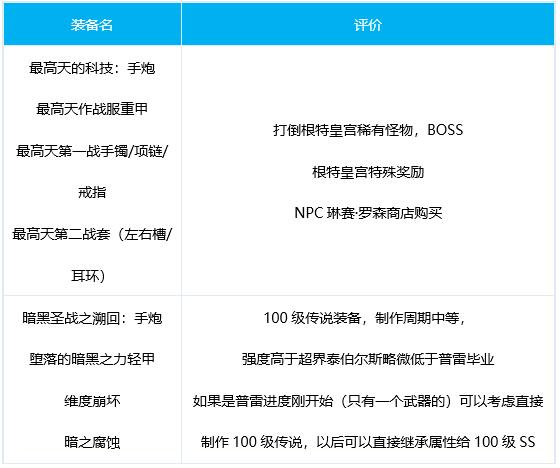This screenshot has height=468, width=560.
Task: Click the line NPC 琳赛·罗森商店购买
Action: tap(368, 213)
